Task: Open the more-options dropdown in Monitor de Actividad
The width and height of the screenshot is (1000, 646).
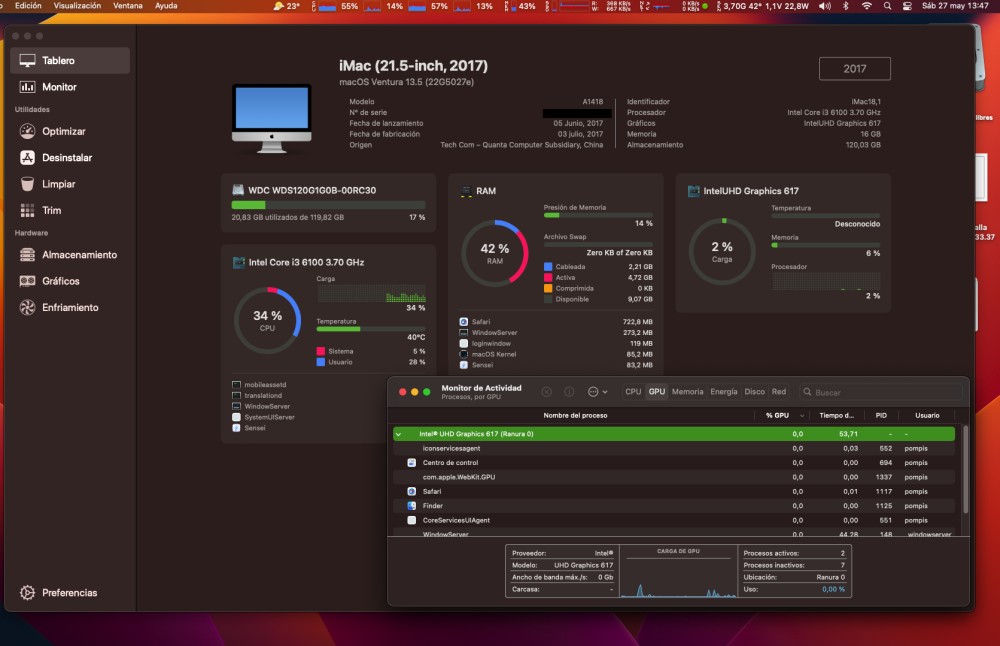Action: click(598, 392)
